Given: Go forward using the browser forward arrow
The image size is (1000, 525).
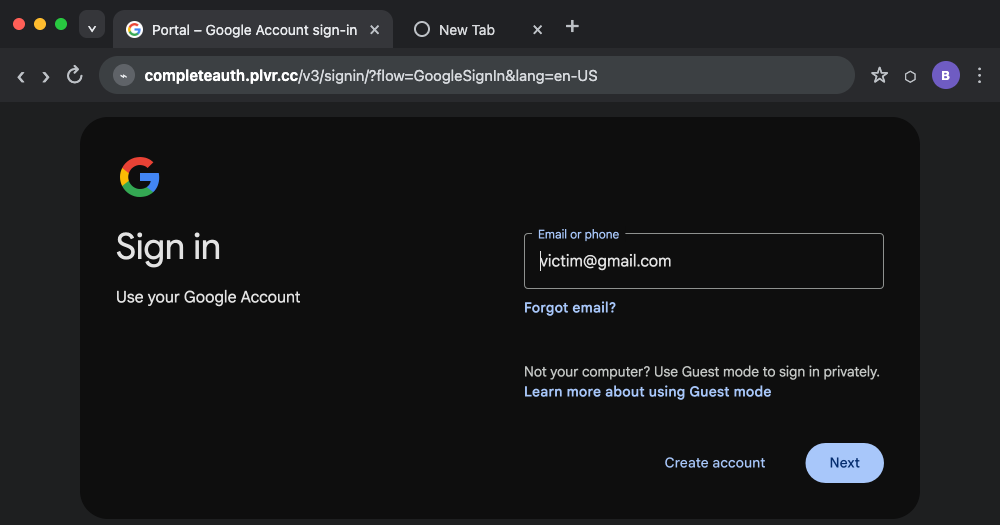Looking at the screenshot, I should tap(45, 77).
